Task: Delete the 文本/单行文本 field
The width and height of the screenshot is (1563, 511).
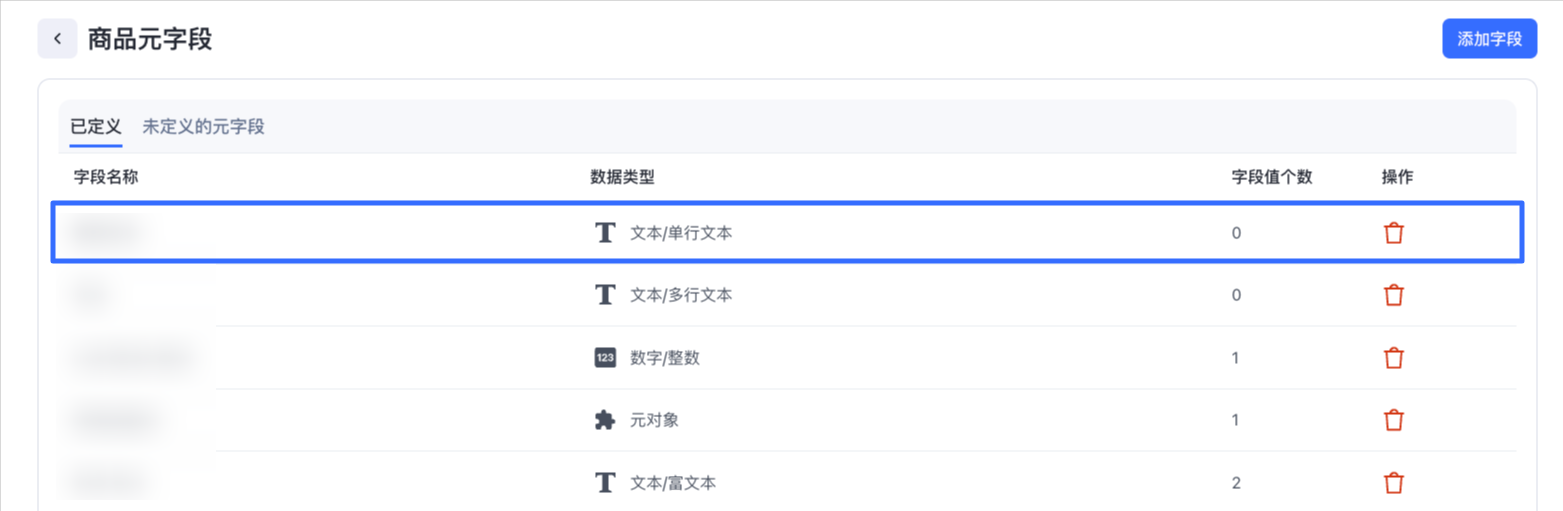Action: (x=1393, y=233)
